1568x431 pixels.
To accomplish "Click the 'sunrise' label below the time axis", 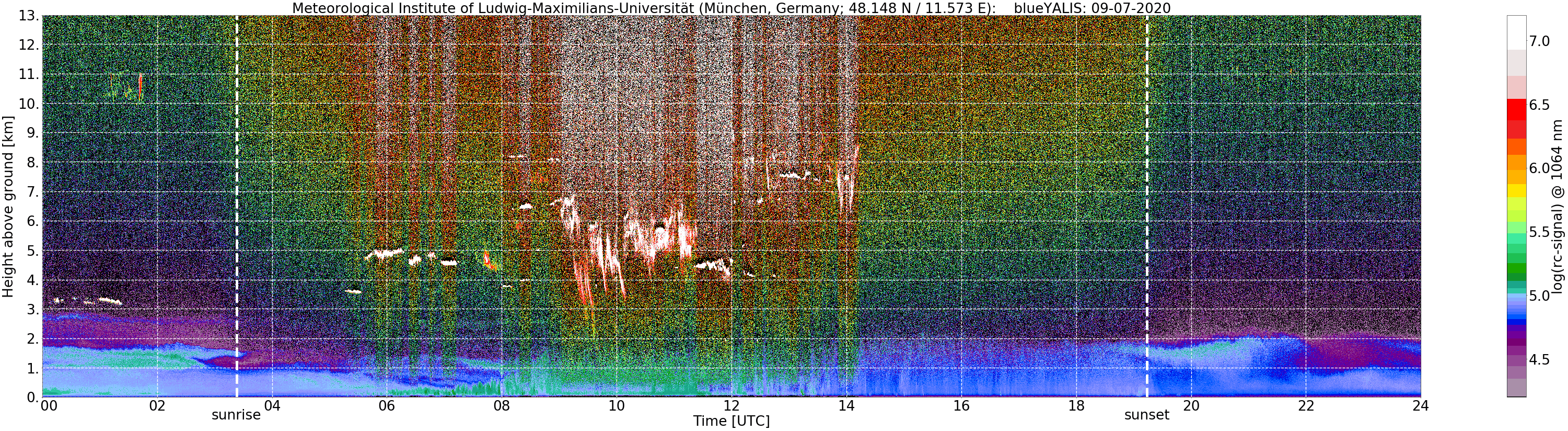I will 236,415.
